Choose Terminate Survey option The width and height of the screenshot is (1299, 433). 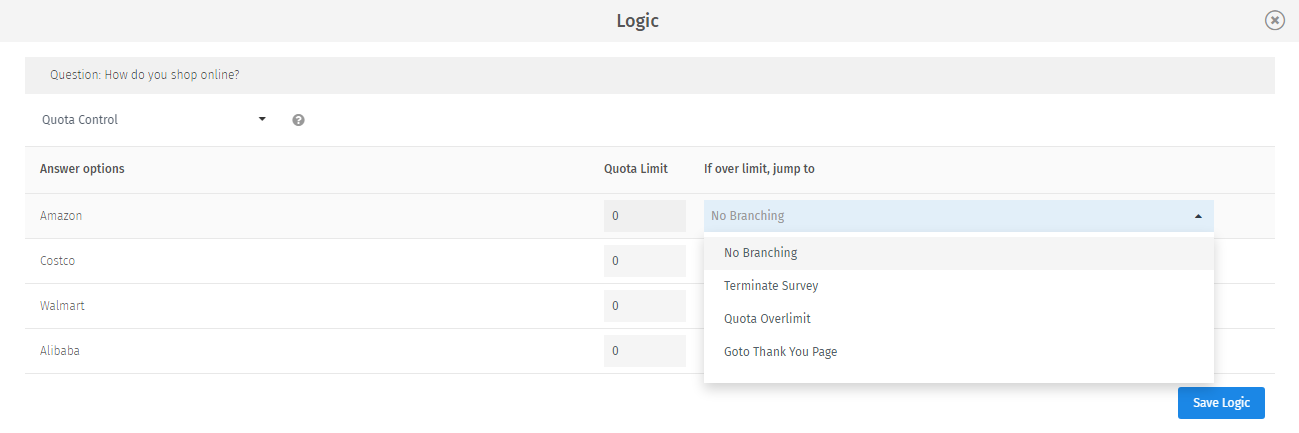point(771,286)
